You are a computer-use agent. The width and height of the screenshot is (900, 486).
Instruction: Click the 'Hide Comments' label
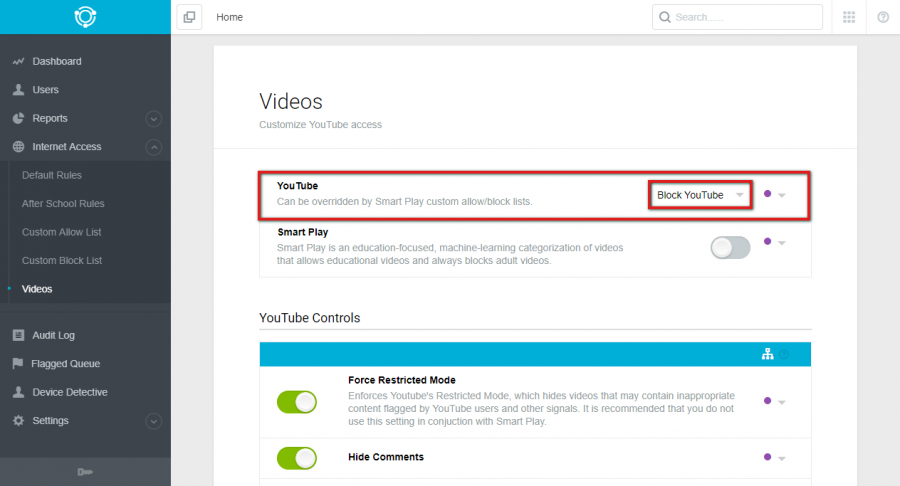pos(386,457)
